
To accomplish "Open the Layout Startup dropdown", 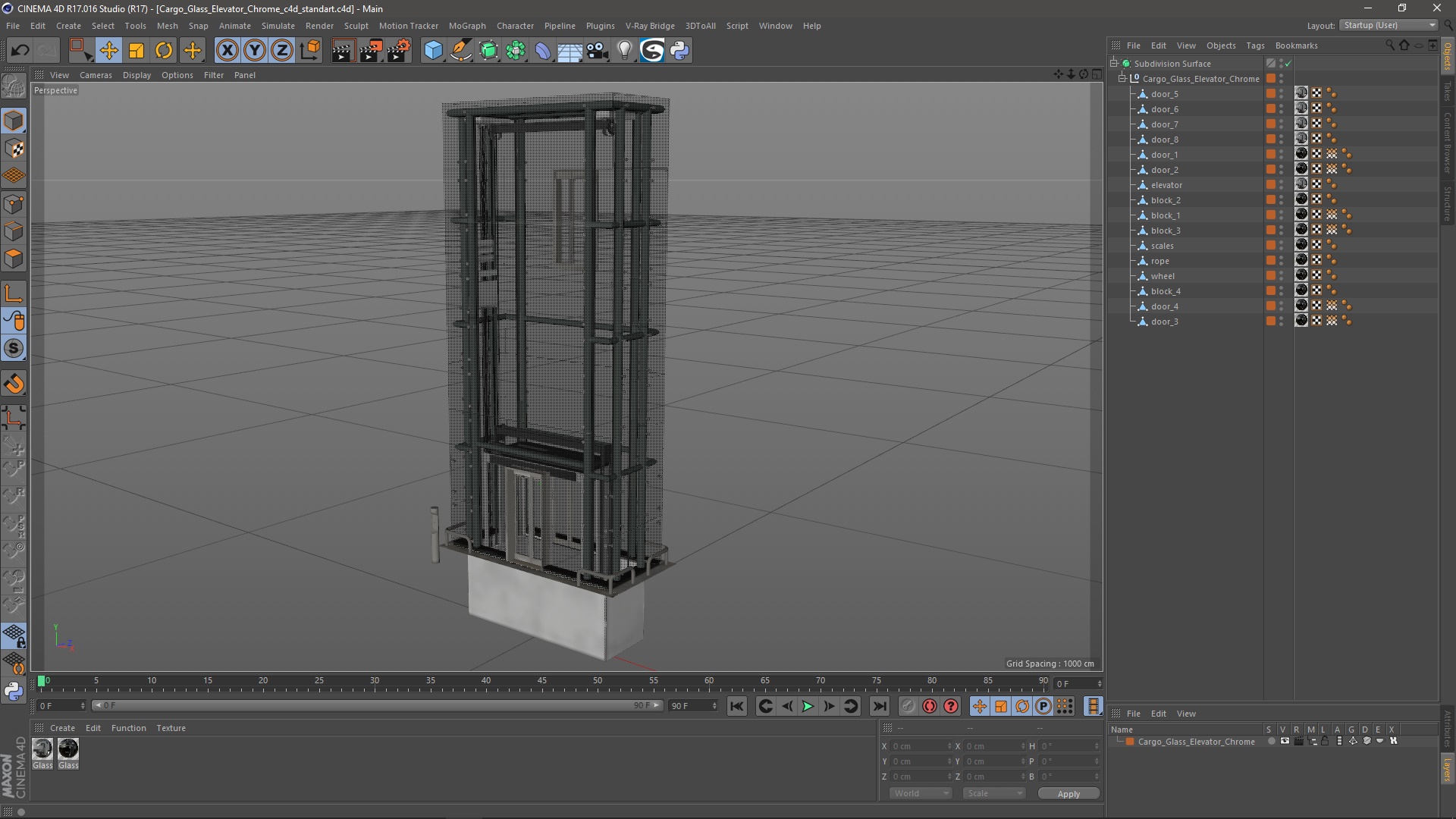I will coord(1389,25).
